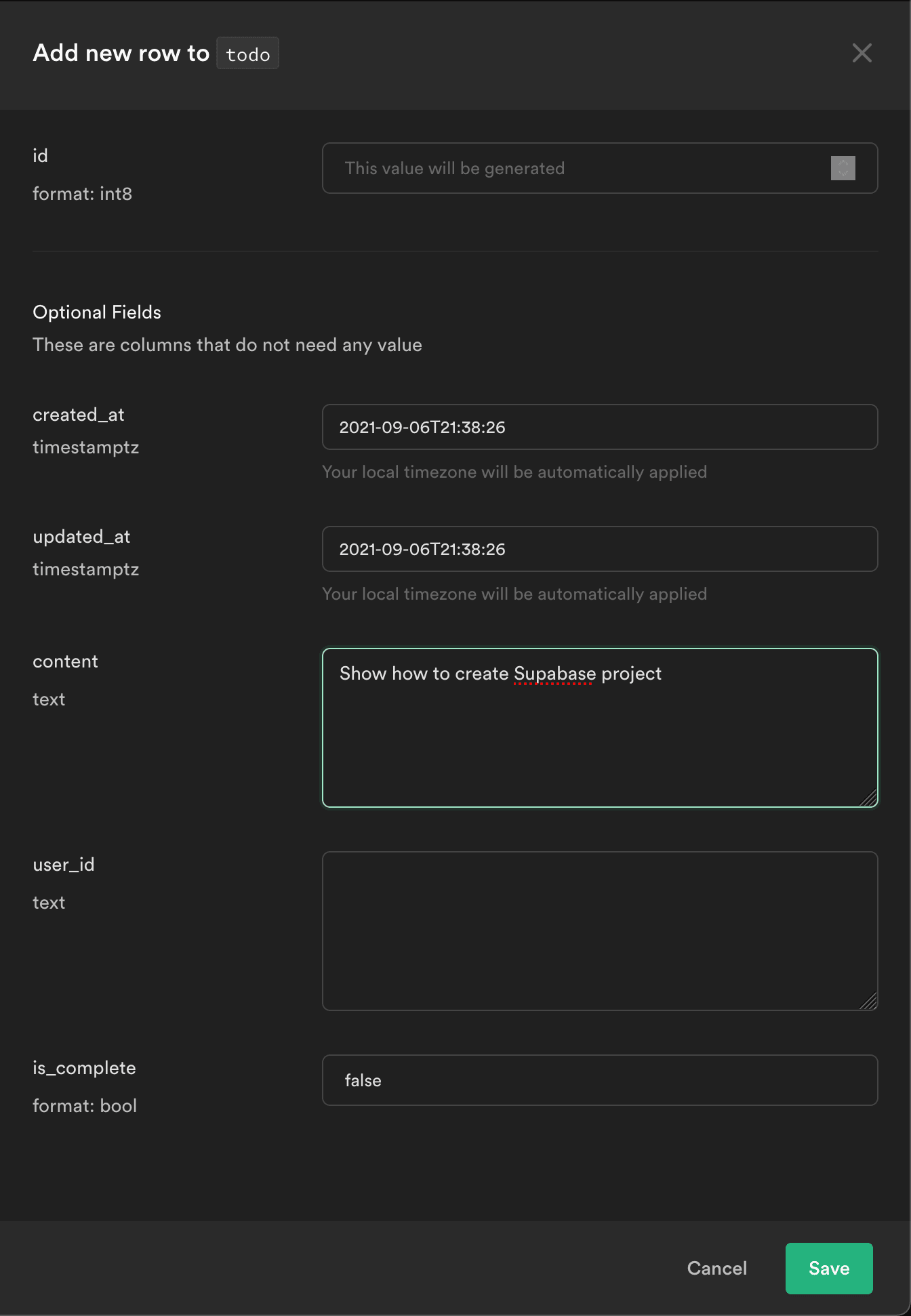Viewport: 911px width, 1316px height.
Task: Click the is_complete column label
Action: pos(84,1068)
